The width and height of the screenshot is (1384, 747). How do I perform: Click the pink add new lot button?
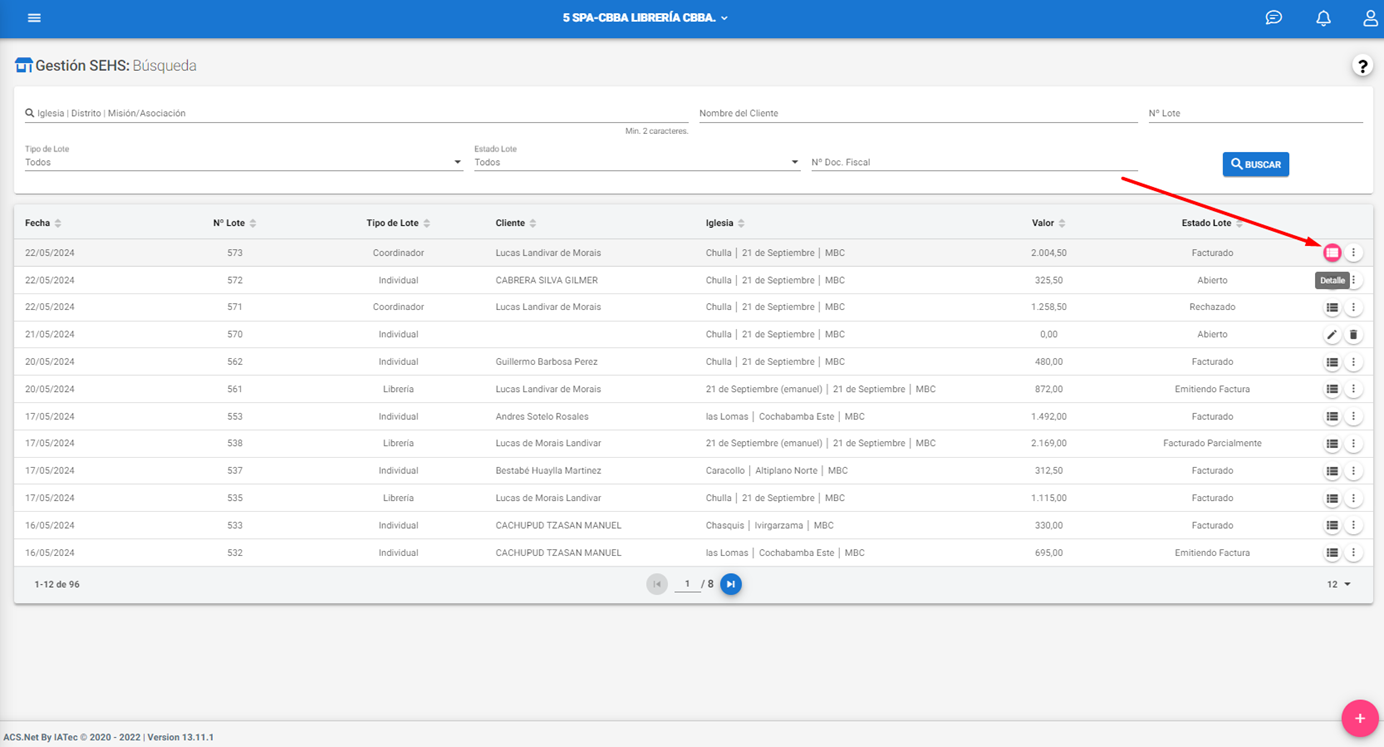pyautogui.click(x=1360, y=718)
